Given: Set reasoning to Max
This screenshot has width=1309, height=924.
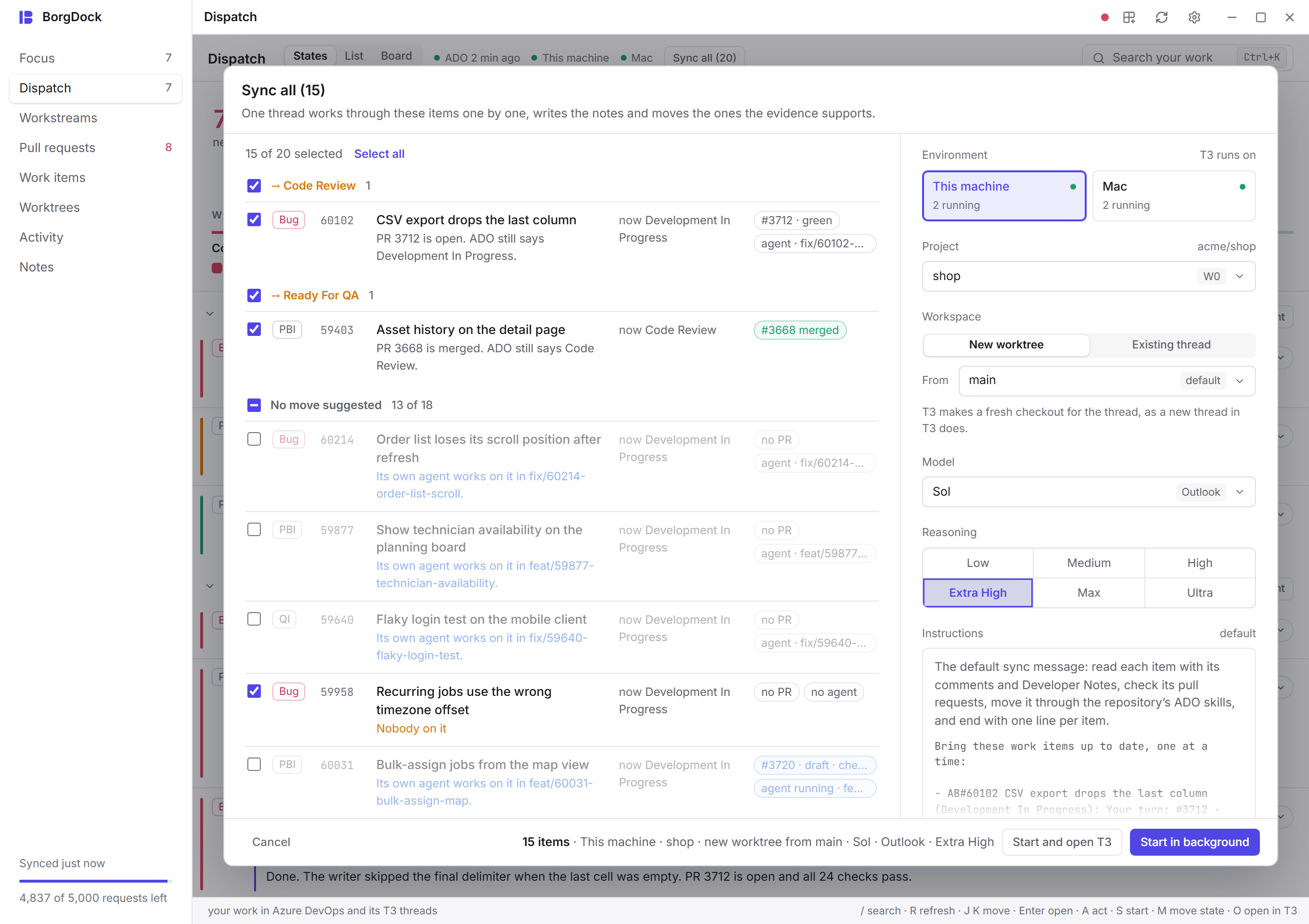Looking at the screenshot, I should [x=1089, y=593].
